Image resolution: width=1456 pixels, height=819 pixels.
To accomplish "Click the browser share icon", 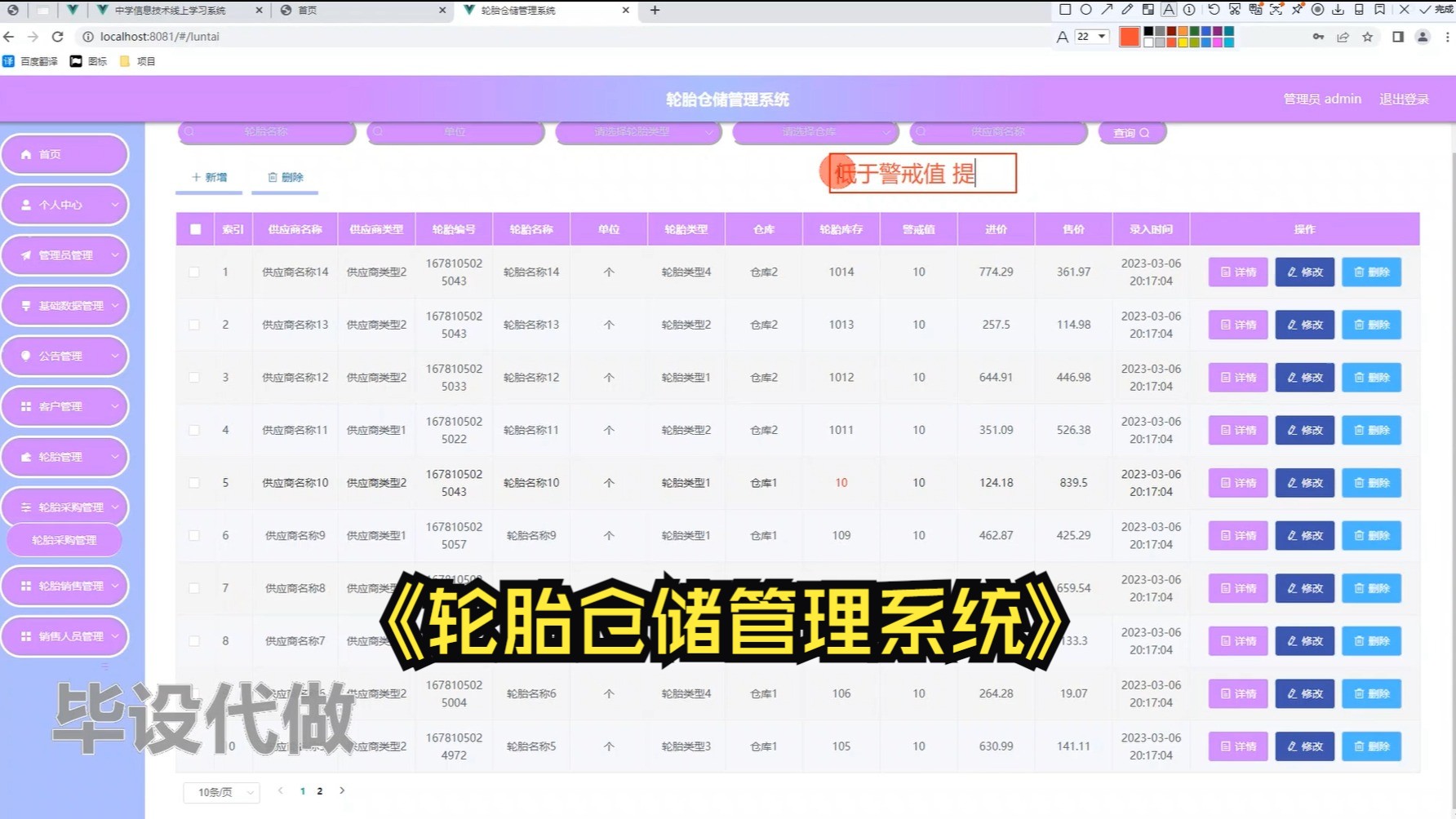I will (1343, 37).
